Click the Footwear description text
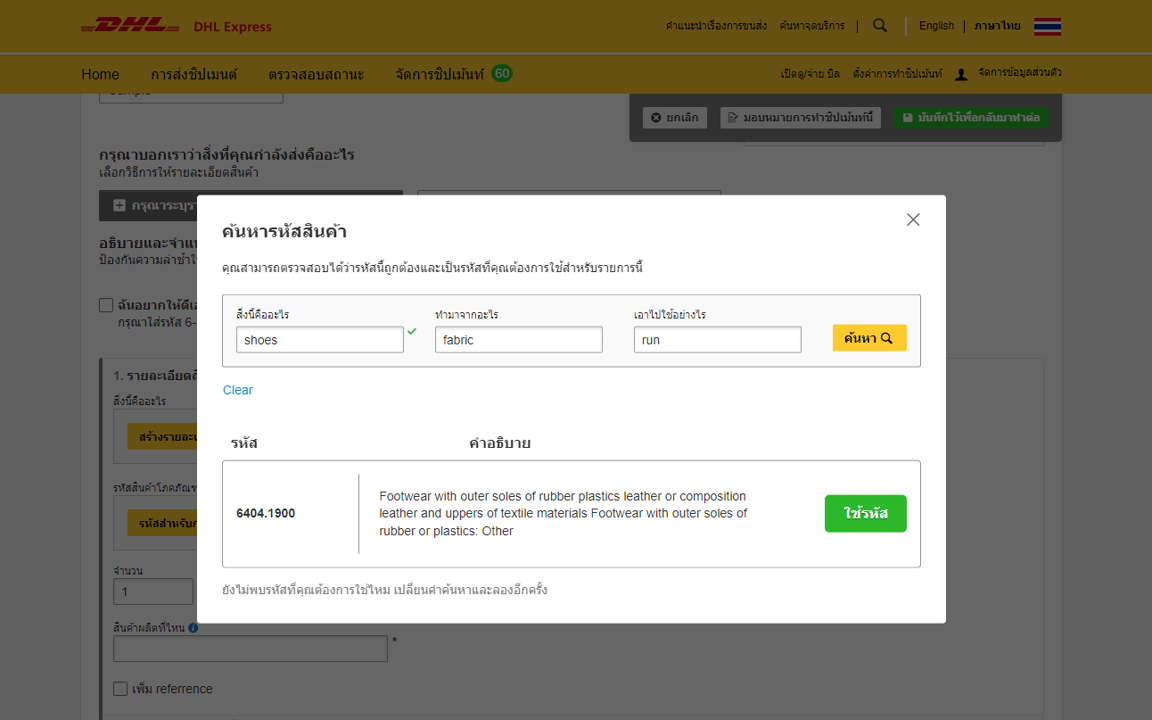Viewport: 1152px width, 720px height. point(563,514)
